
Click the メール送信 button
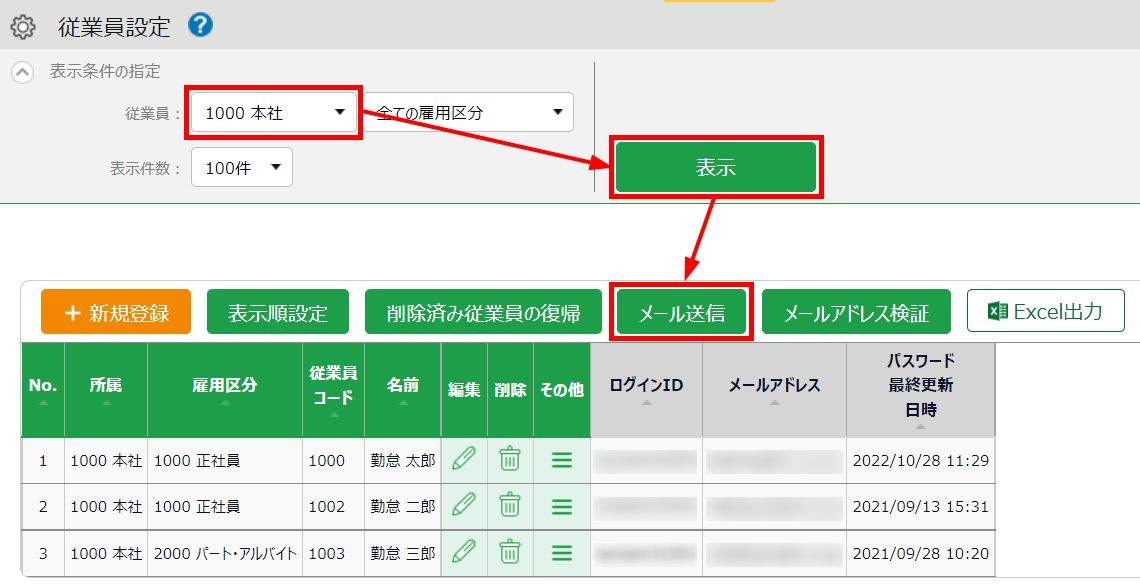coord(682,313)
